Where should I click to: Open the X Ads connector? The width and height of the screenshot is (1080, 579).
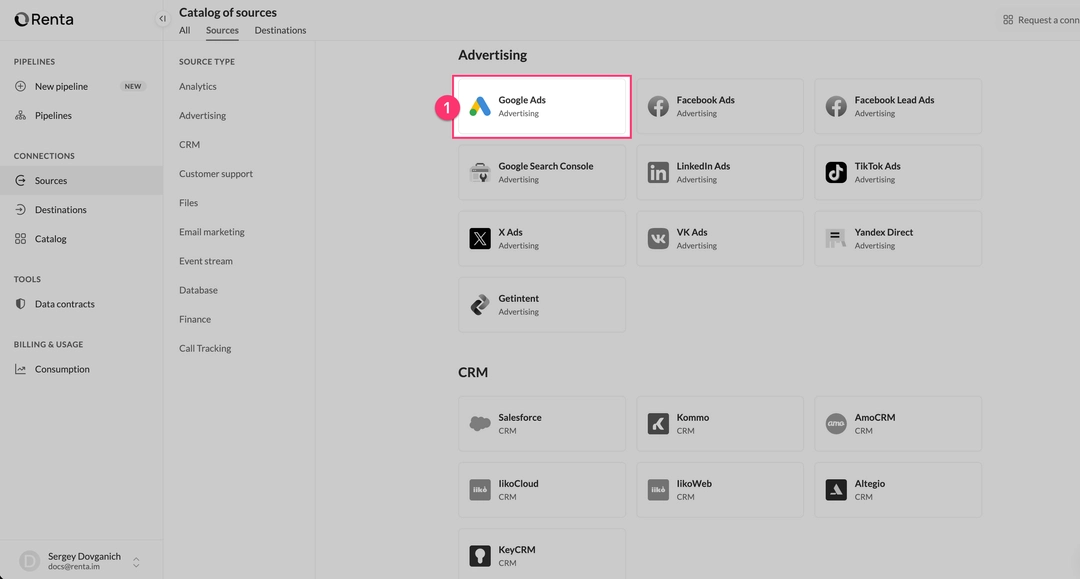[541, 238]
